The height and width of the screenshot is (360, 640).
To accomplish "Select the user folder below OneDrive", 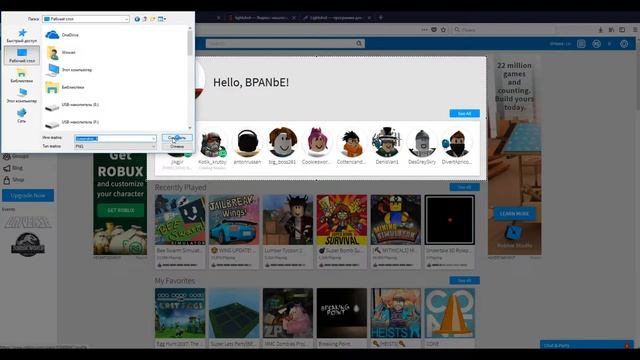I will (60, 52).
